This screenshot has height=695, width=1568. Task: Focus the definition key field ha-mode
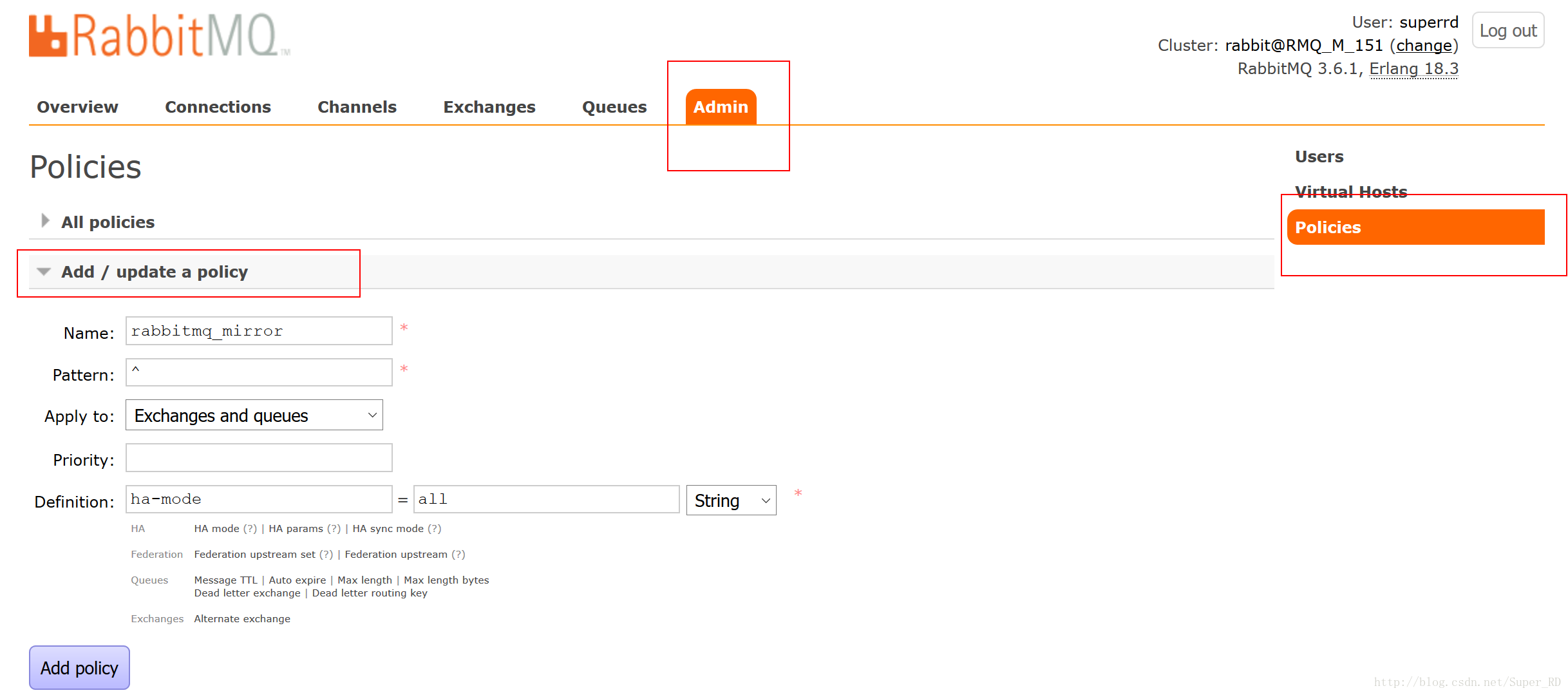259,499
